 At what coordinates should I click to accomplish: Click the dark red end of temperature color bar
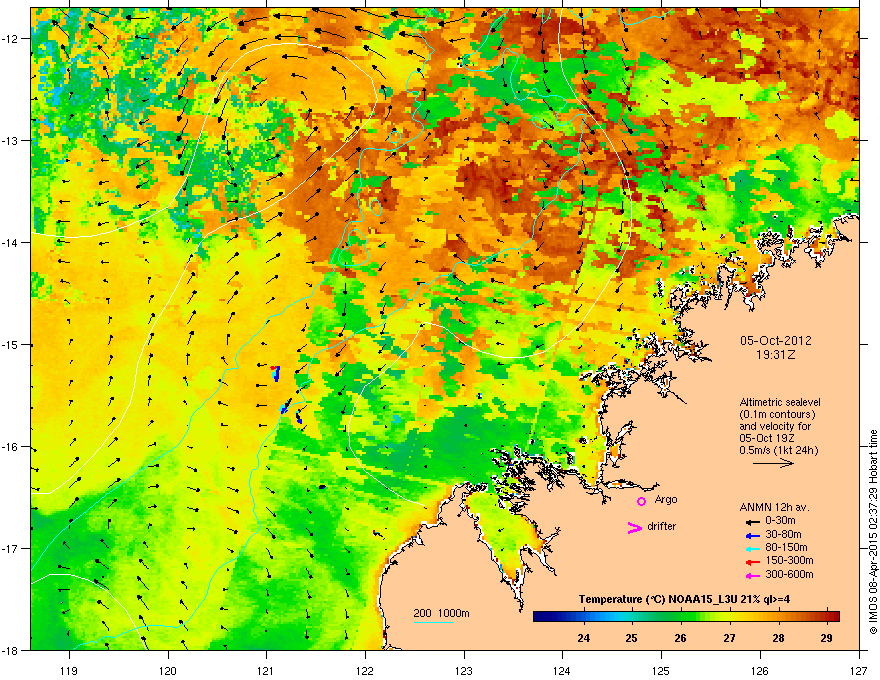point(833,616)
